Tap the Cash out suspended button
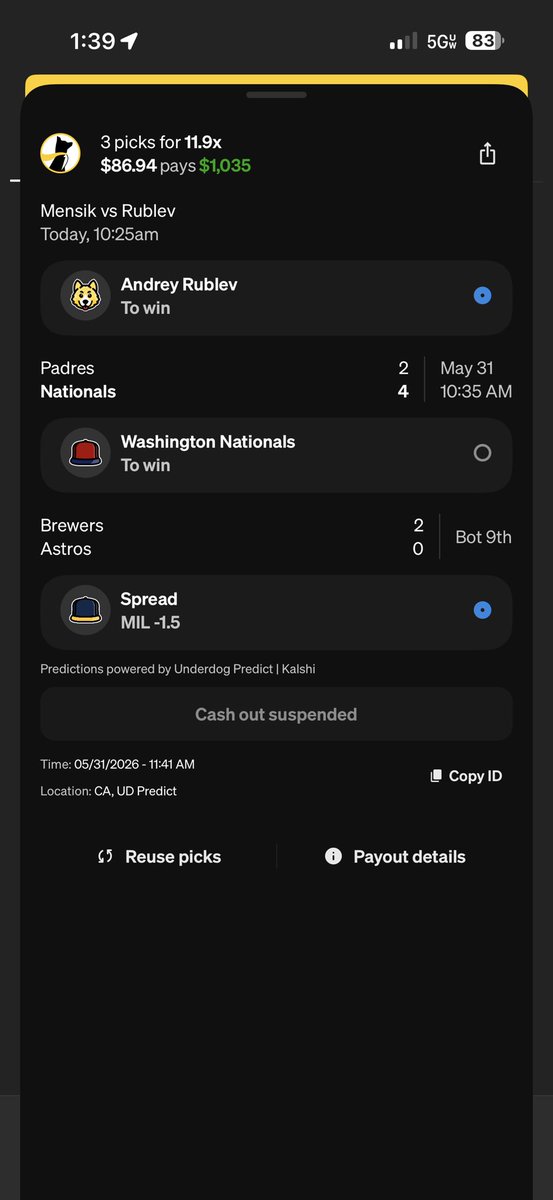Image resolution: width=553 pixels, height=1200 pixels. tap(276, 714)
